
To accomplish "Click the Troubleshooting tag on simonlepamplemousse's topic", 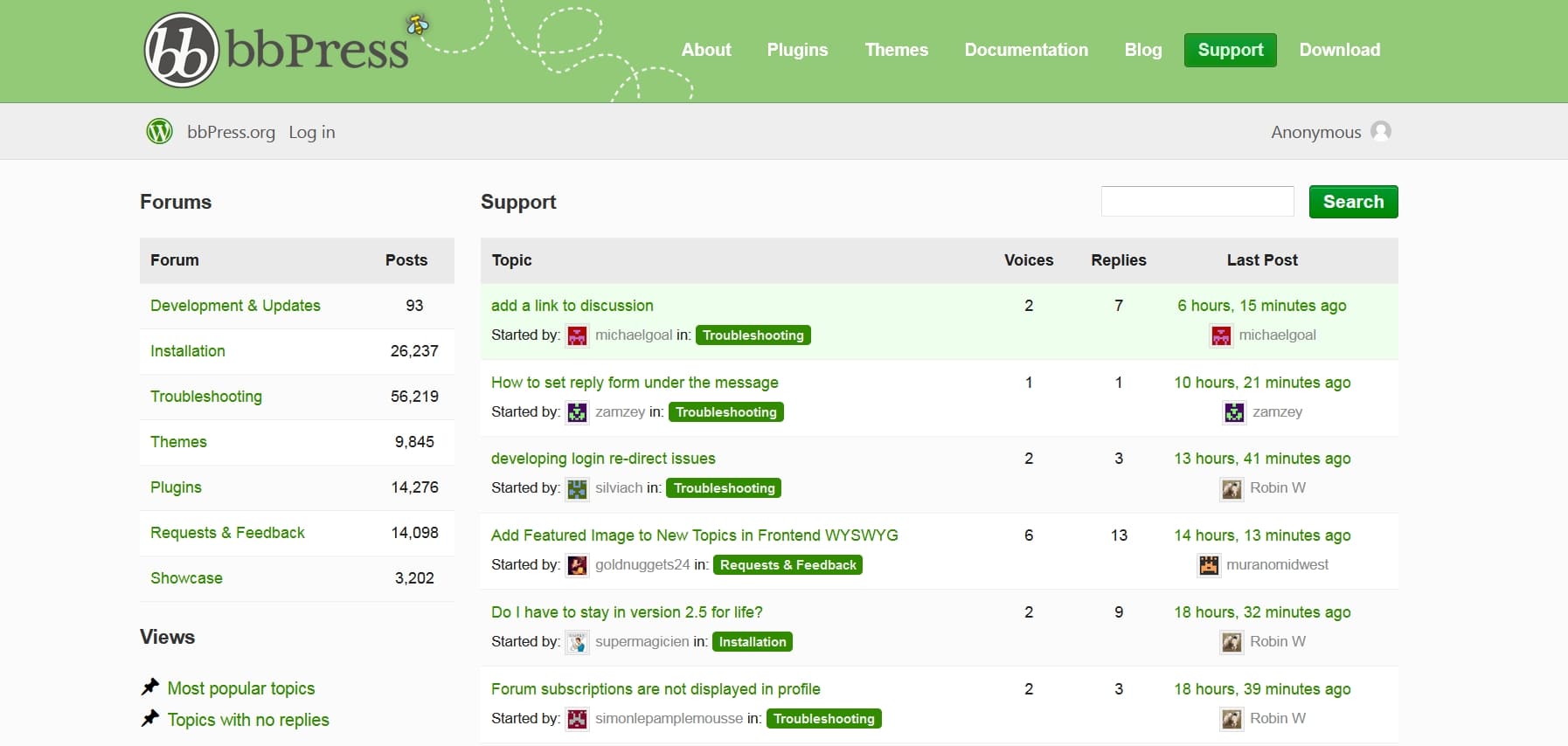I will (824, 719).
